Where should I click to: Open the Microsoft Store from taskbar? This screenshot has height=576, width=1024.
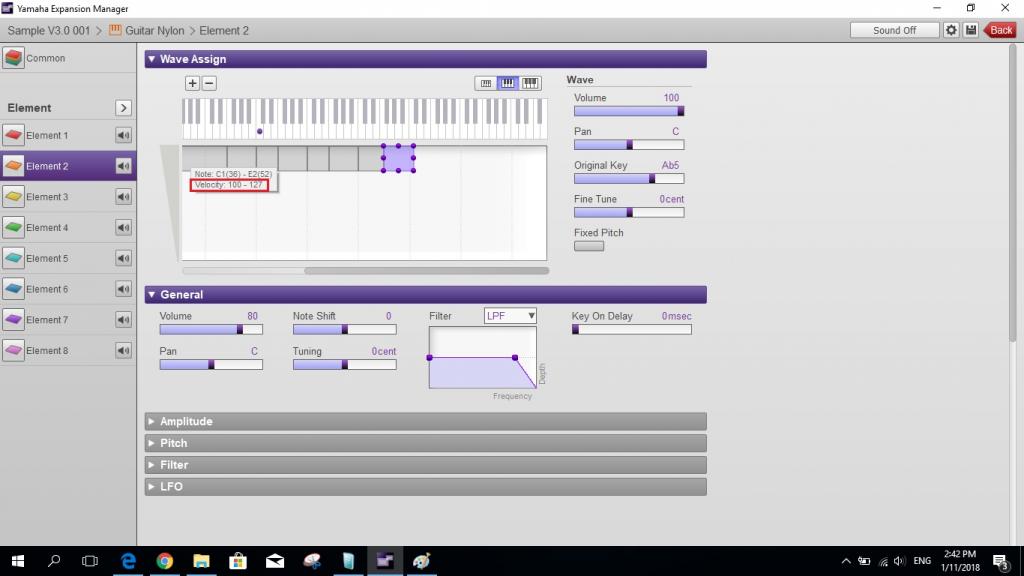[x=238, y=560]
